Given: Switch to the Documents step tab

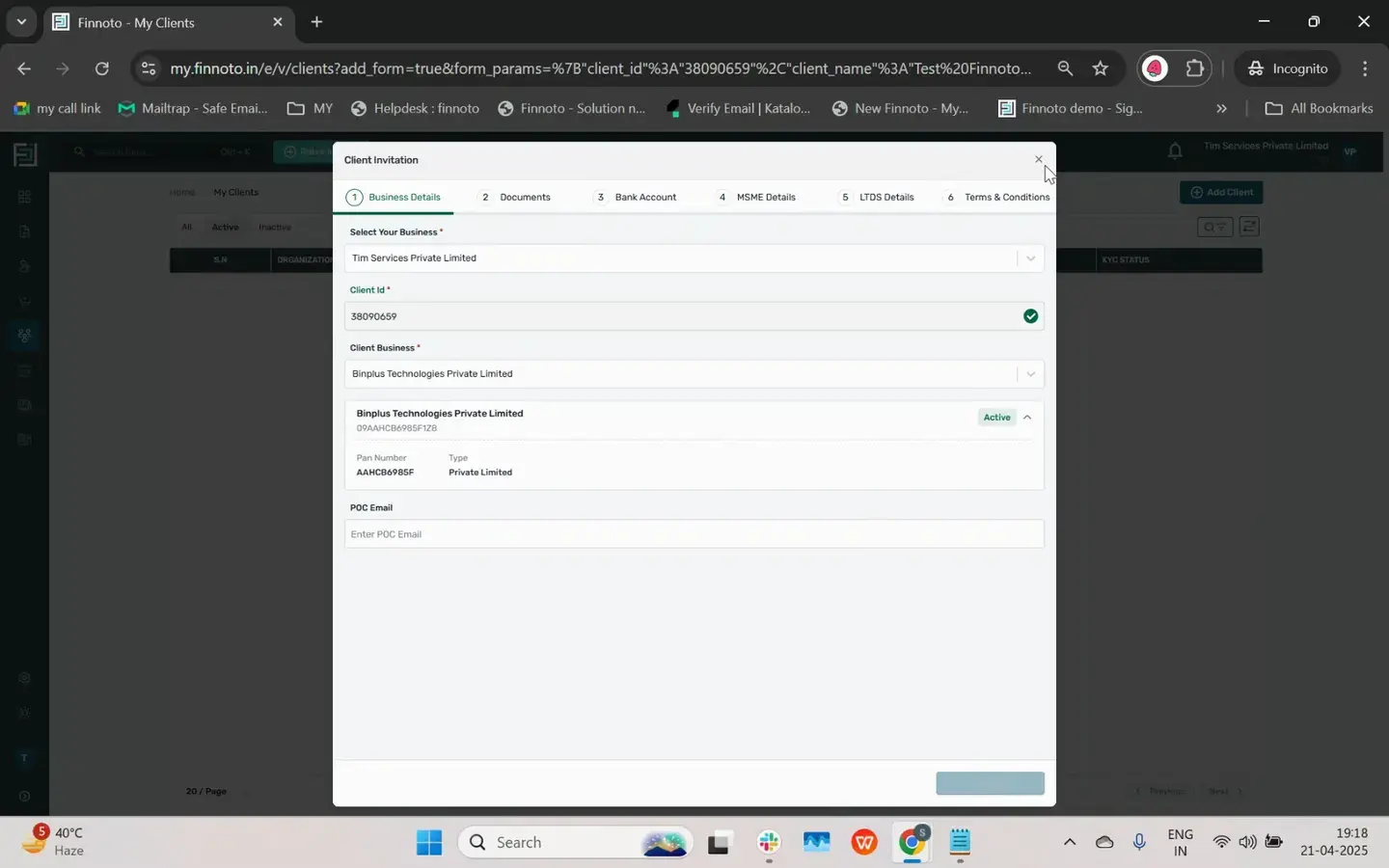Looking at the screenshot, I should point(516,197).
